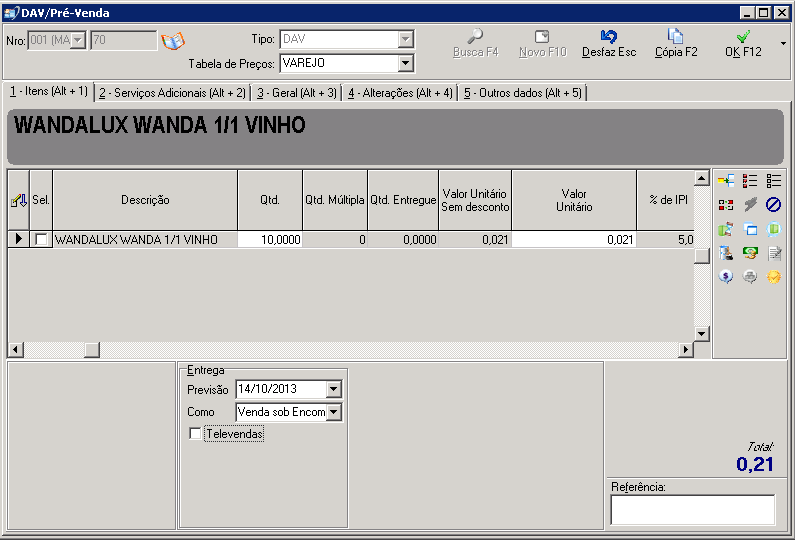Viewport: 795px width, 541px height.
Task: Click the gold seal badge icon
Action: [774, 277]
